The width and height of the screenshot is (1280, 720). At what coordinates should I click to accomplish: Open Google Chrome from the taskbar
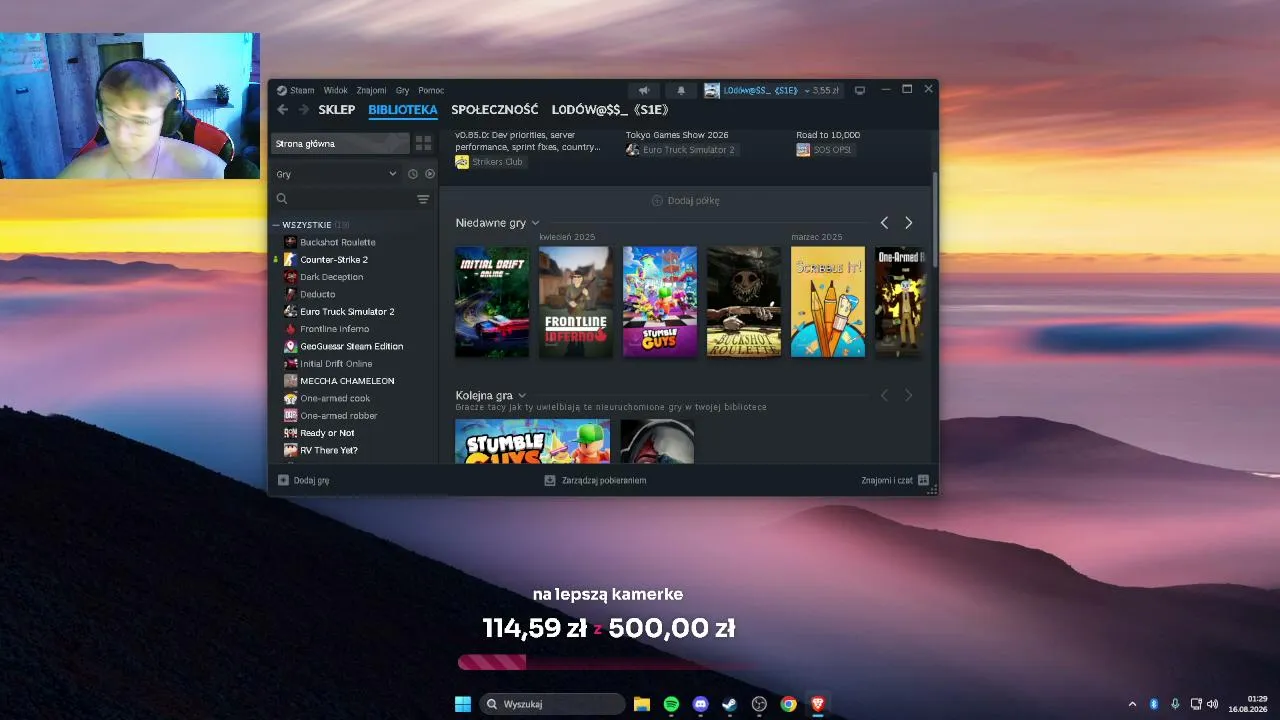pyautogui.click(x=788, y=704)
